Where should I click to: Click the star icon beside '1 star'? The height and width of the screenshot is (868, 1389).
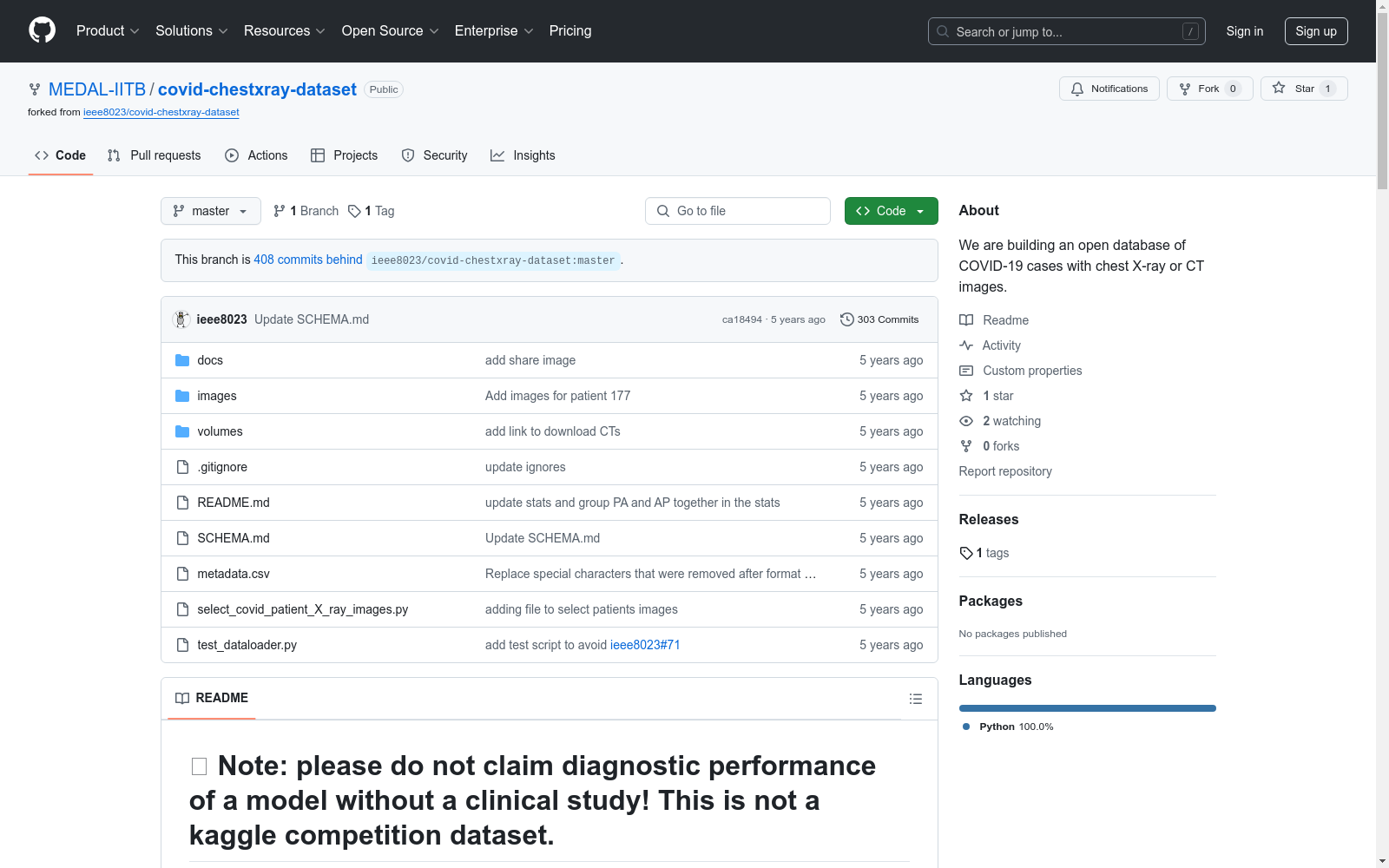(966, 396)
